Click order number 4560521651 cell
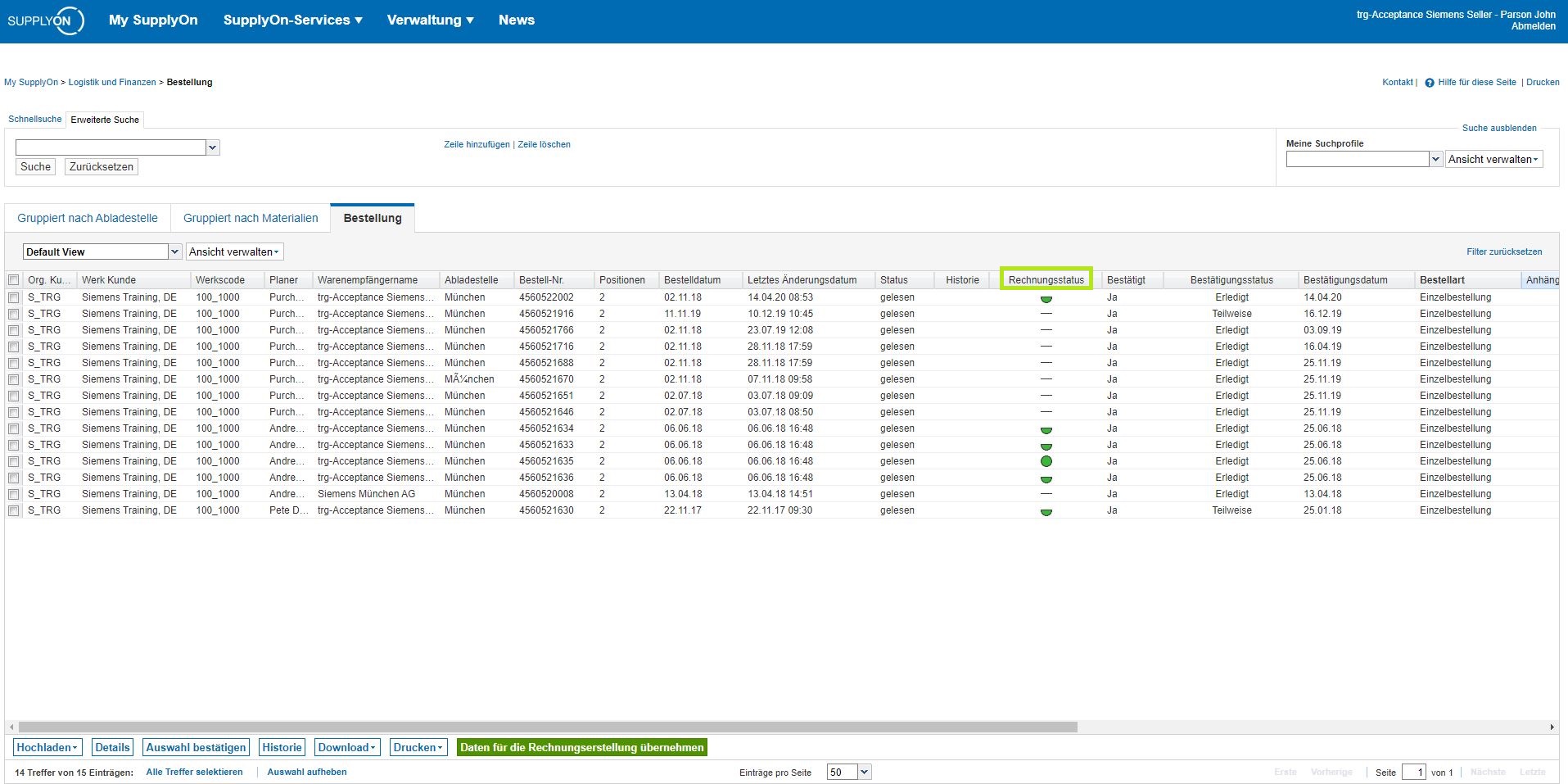1568x784 pixels. point(546,396)
